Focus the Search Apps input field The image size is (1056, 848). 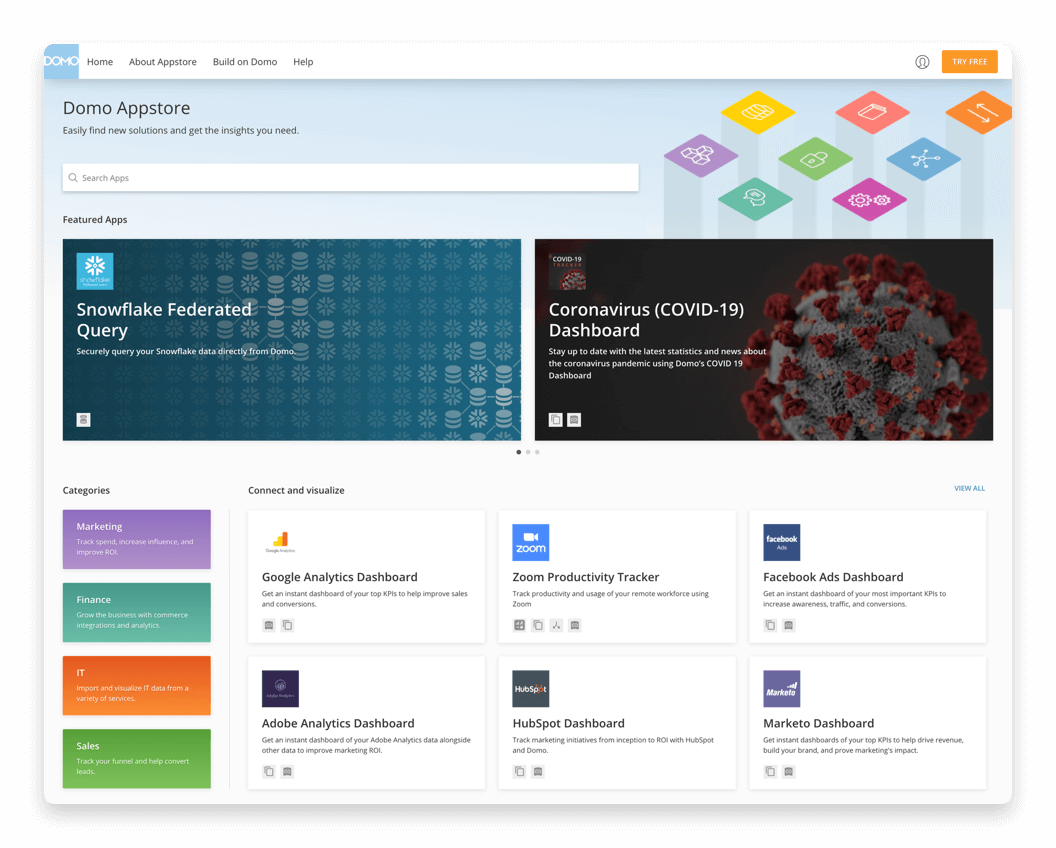click(350, 178)
